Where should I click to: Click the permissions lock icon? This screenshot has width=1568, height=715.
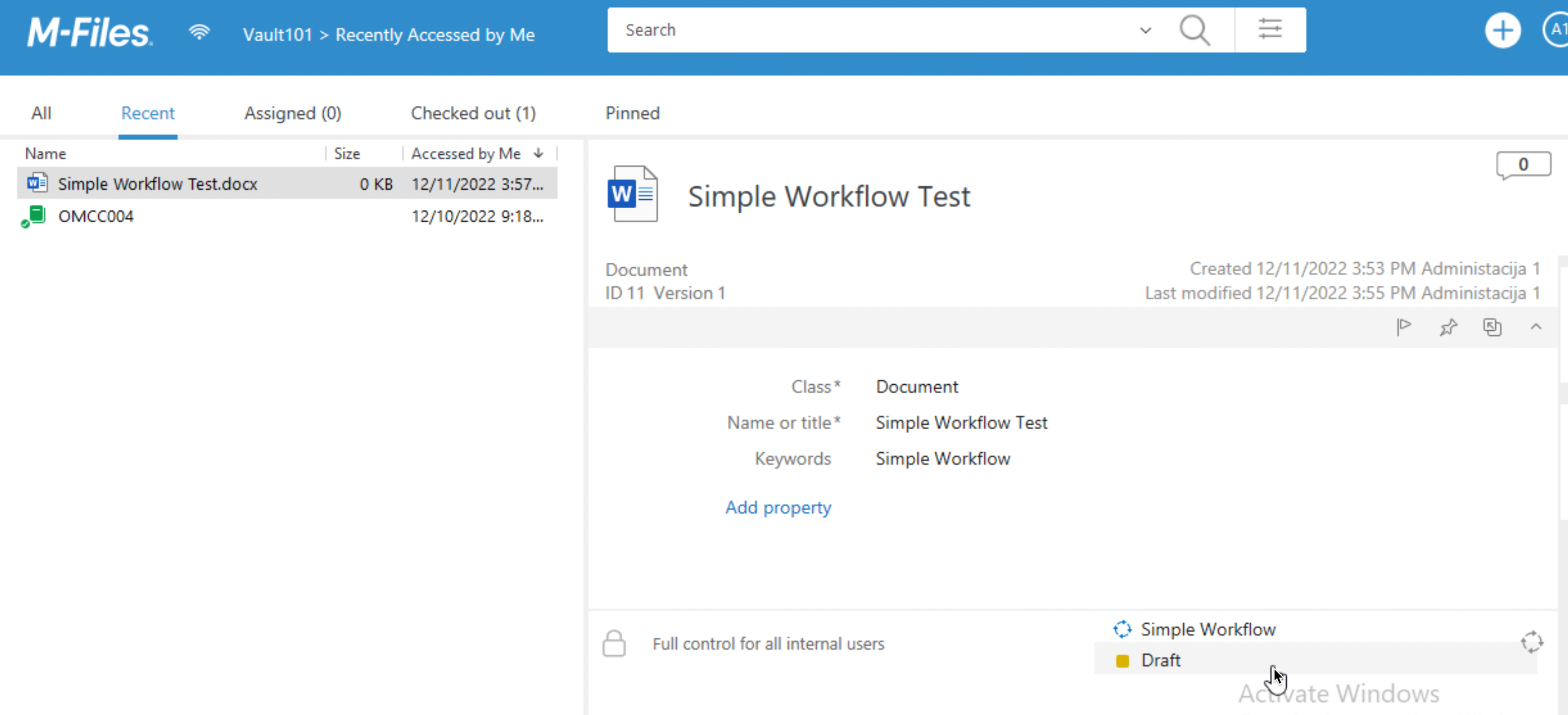pyautogui.click(x=614, y=643)
